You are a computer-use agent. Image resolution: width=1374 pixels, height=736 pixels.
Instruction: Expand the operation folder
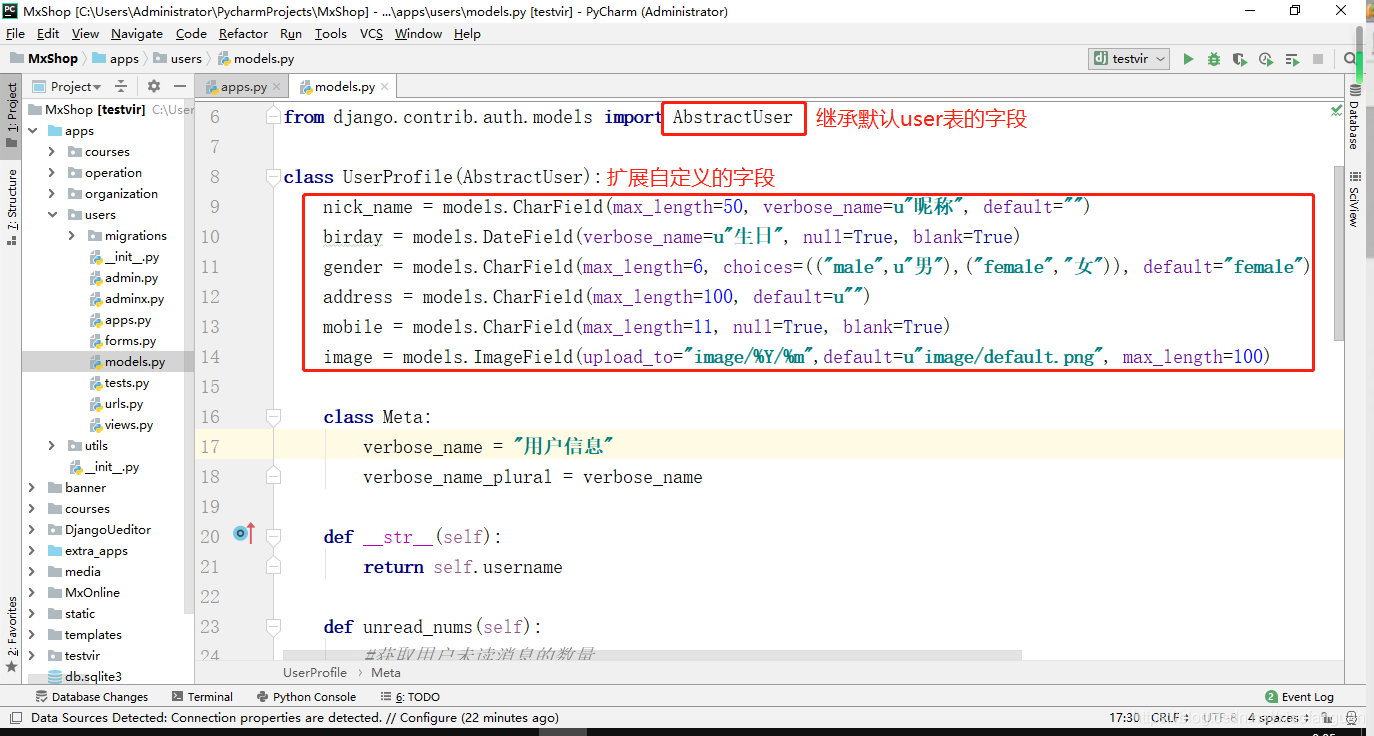[52, 173]
